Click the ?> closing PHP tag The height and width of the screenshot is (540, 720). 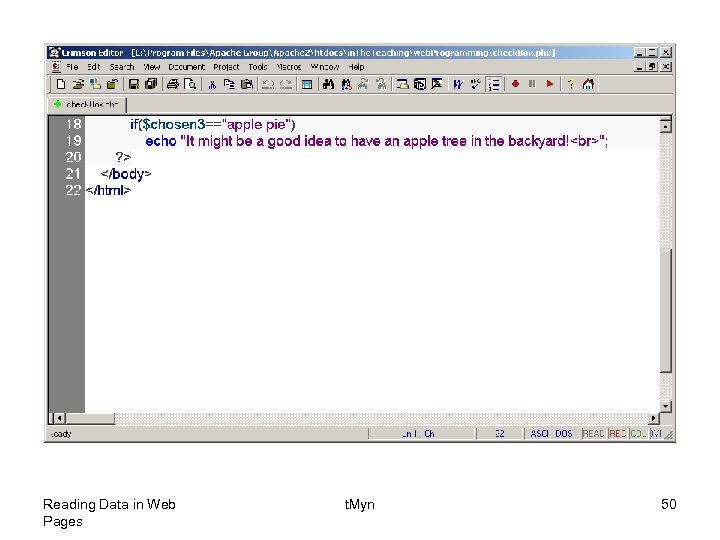click(x=123, y=158)
